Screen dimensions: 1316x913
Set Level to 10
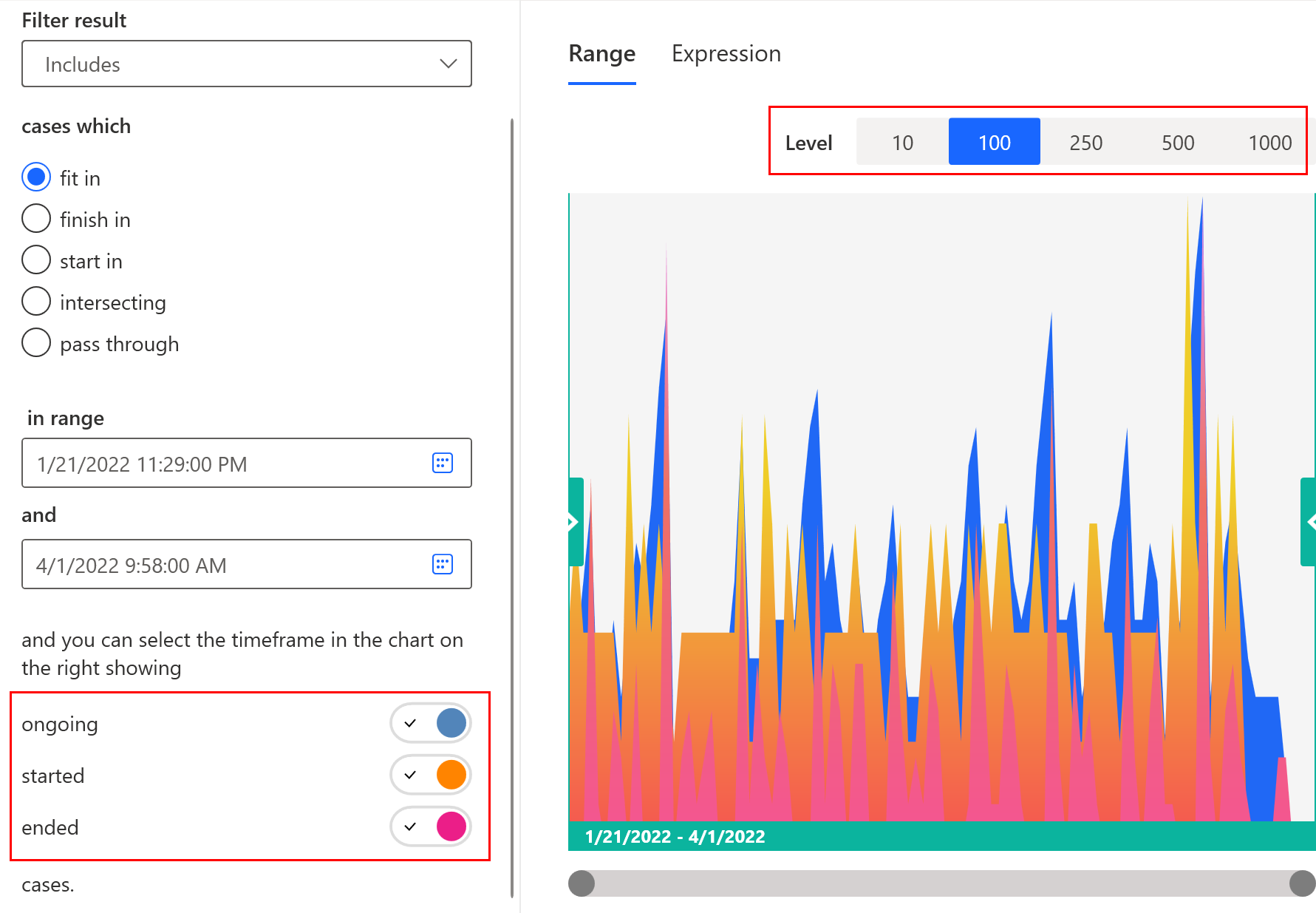tap(902, 142)
